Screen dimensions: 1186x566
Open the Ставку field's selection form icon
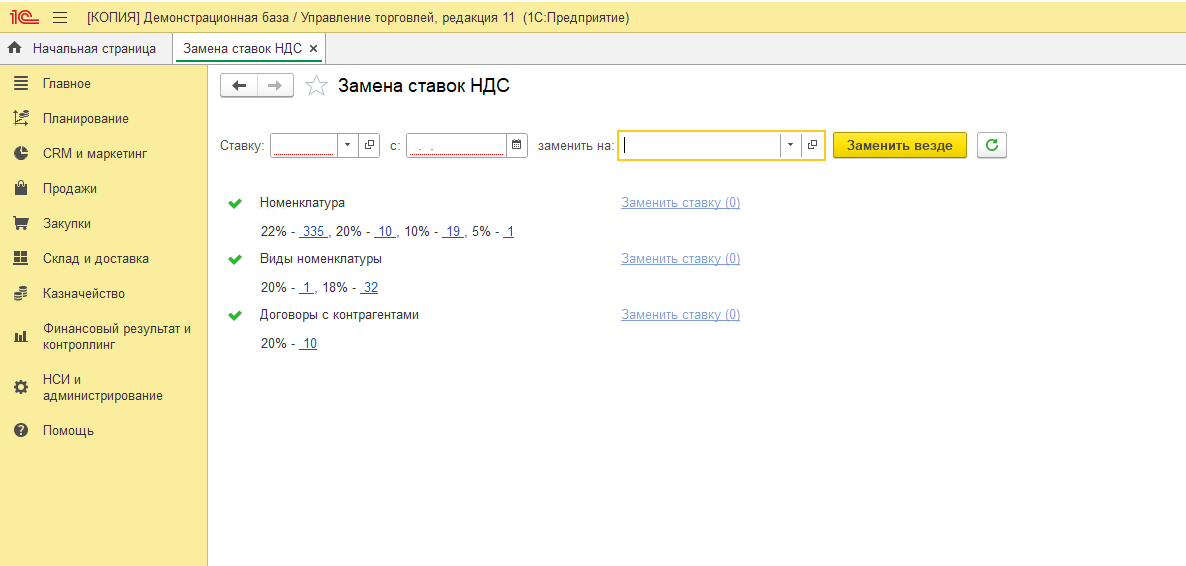tap(369, 145)
